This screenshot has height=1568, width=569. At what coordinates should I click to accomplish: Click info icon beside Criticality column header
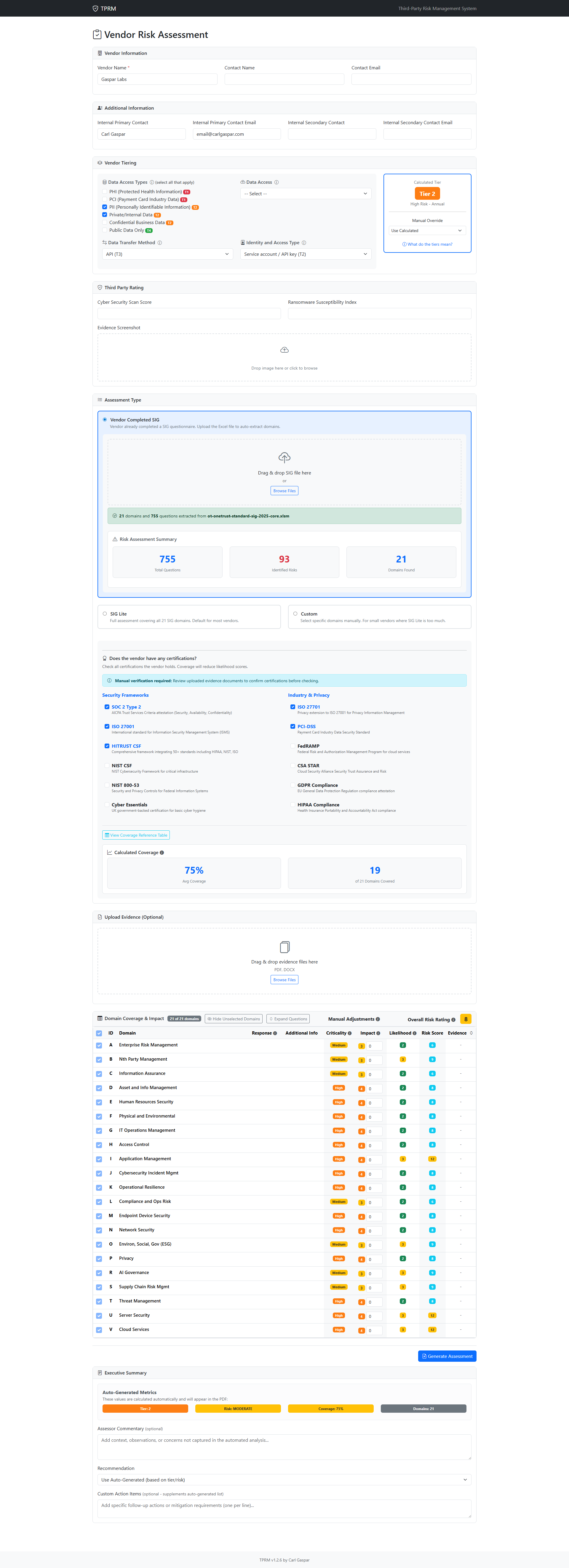pyautogui.click(x=350, y=1034)
